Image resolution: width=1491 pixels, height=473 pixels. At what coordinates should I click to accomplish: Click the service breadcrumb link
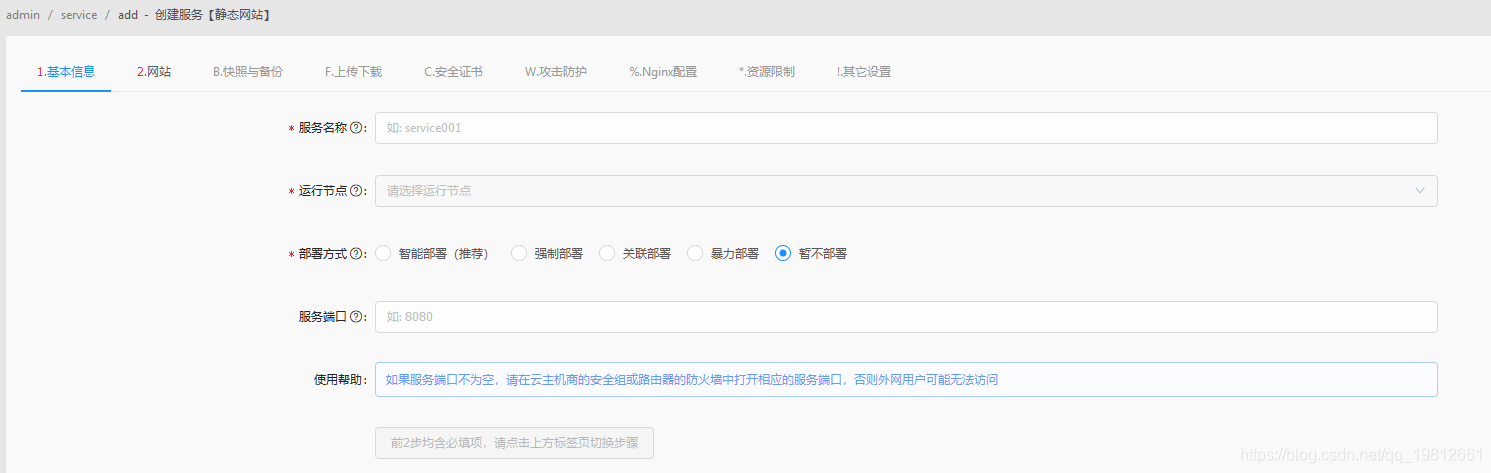point(79,16)
